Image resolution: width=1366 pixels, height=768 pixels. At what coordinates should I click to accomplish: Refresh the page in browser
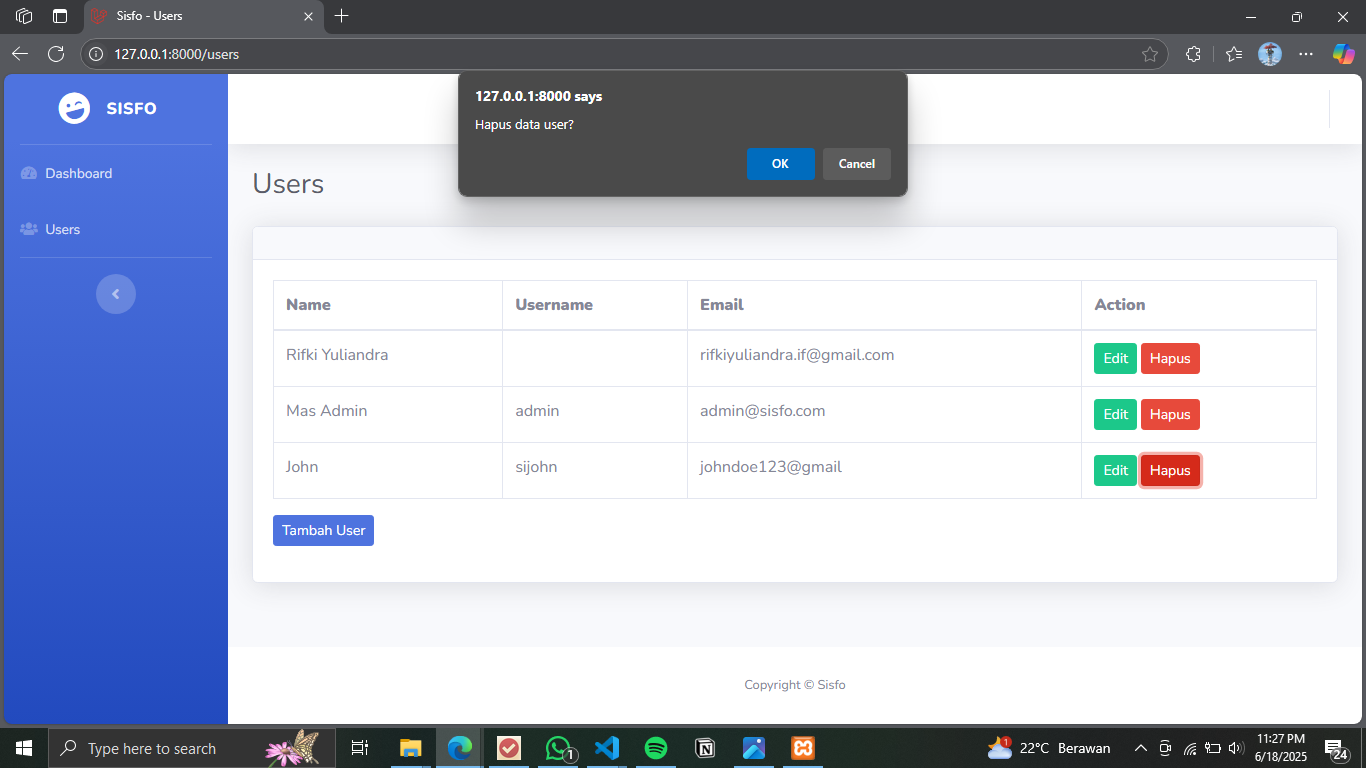point(56,54)
